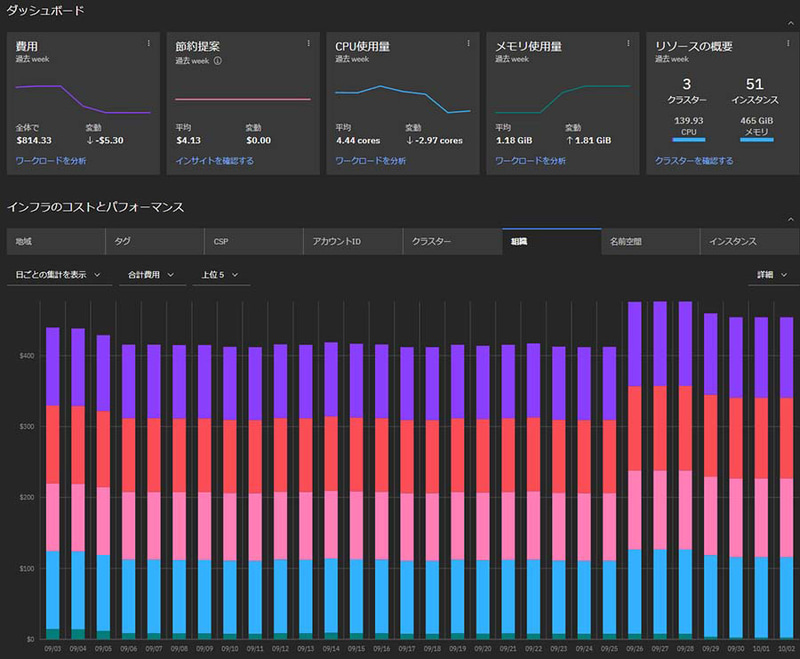Switch to the クラスター tab
This screenshot has width=800, height=659.
tap(452, 242)
